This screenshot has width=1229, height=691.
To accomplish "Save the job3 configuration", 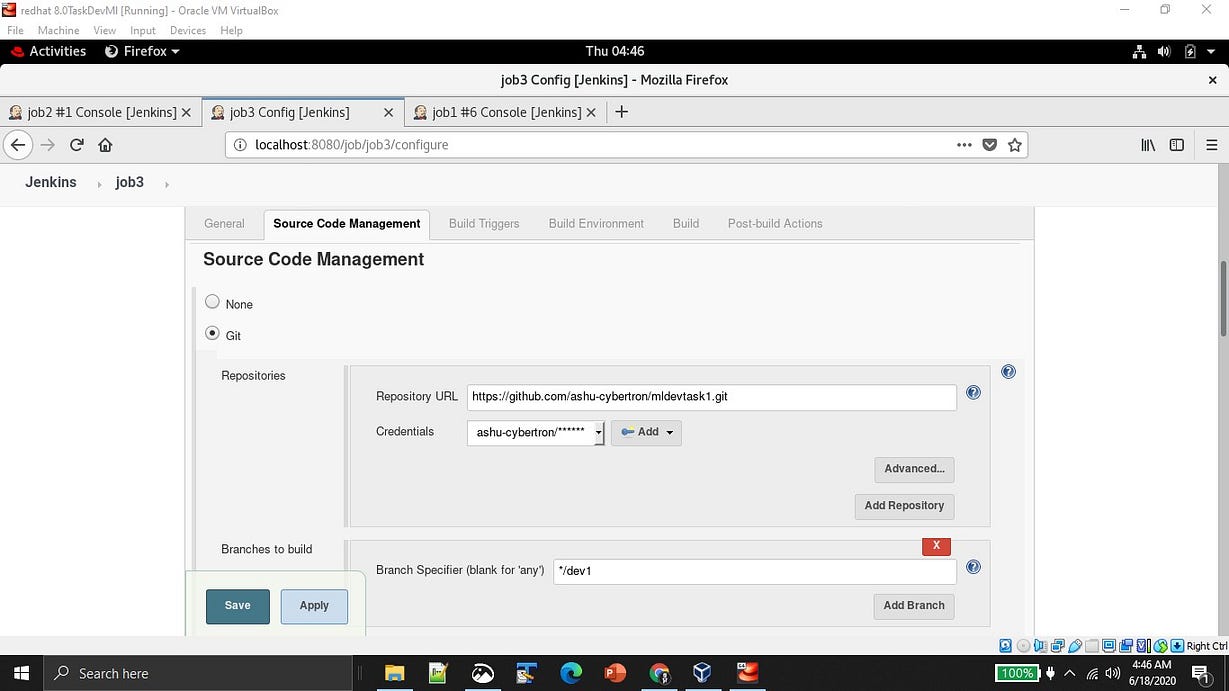I will 238,606.
